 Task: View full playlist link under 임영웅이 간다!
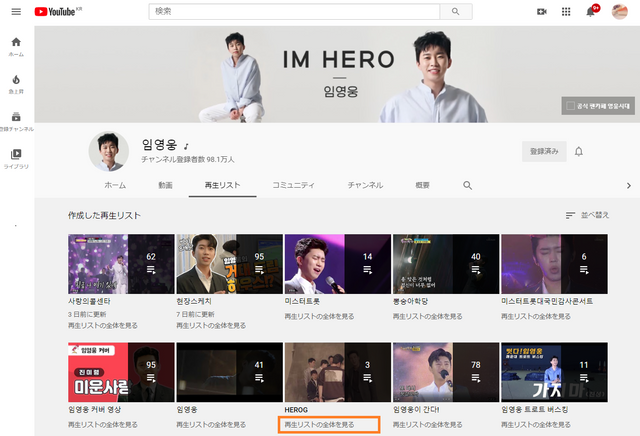coord(427,425)
